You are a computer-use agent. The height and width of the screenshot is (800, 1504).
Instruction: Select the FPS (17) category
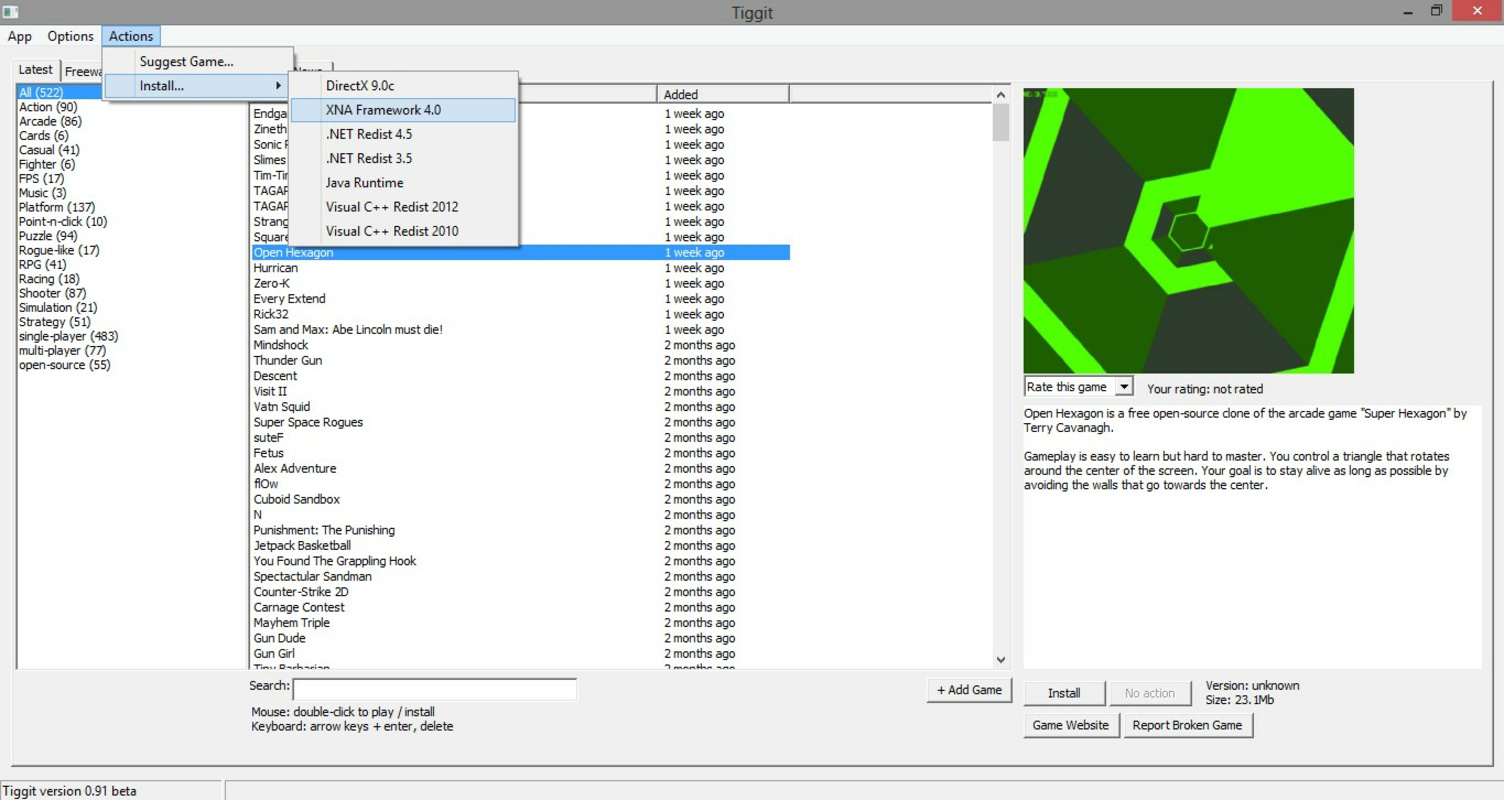(x=41, y=179)
